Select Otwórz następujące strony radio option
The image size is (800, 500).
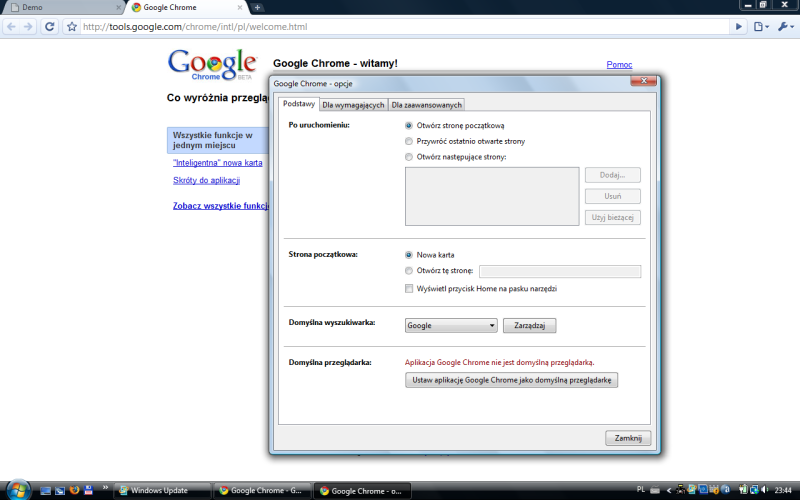(x=456, y=157)
